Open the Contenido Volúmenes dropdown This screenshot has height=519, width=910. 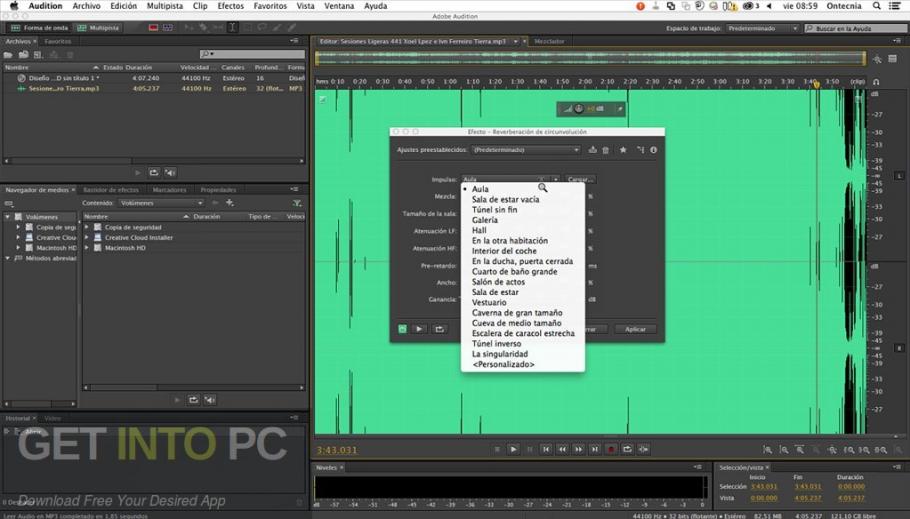click(x=160, y=203)
